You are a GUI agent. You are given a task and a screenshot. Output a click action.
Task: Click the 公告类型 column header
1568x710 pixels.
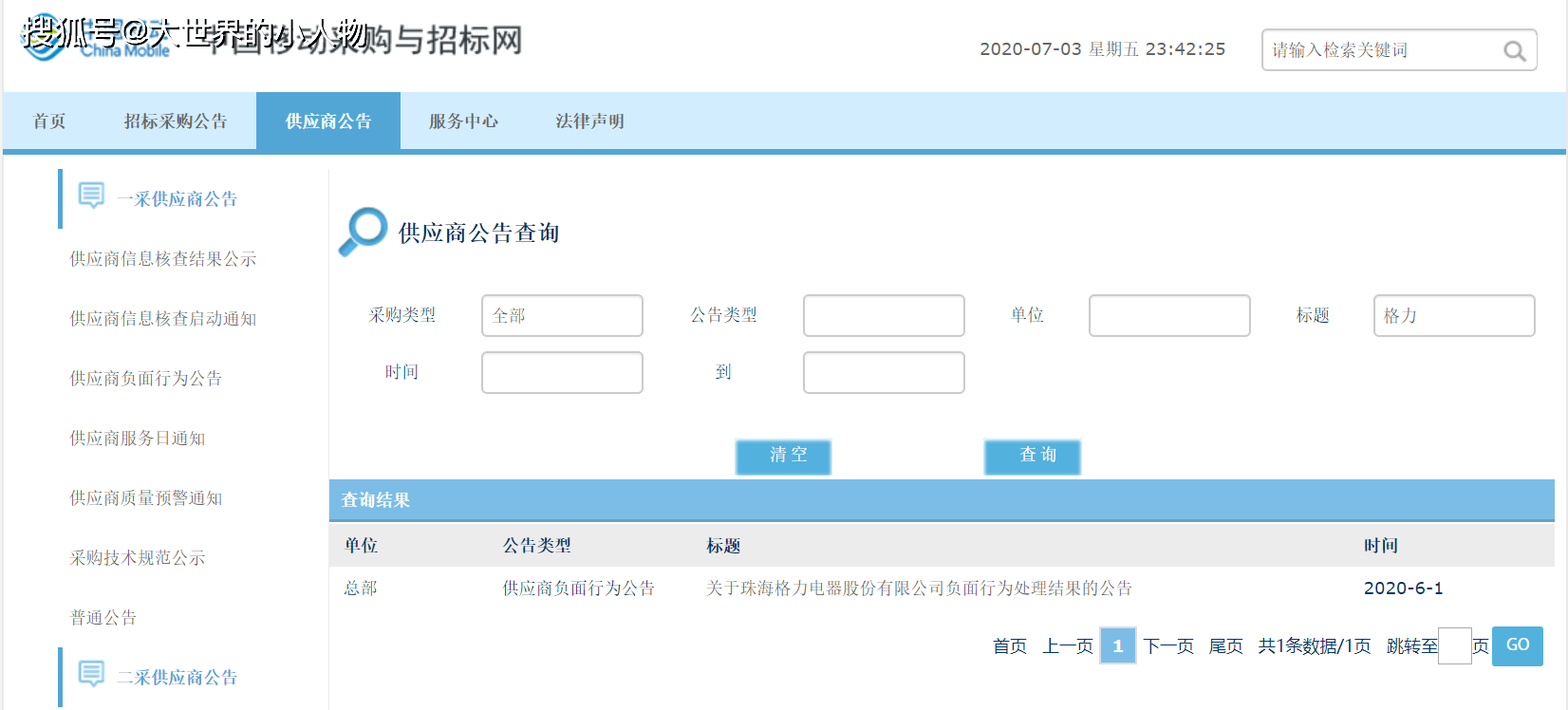537,546
